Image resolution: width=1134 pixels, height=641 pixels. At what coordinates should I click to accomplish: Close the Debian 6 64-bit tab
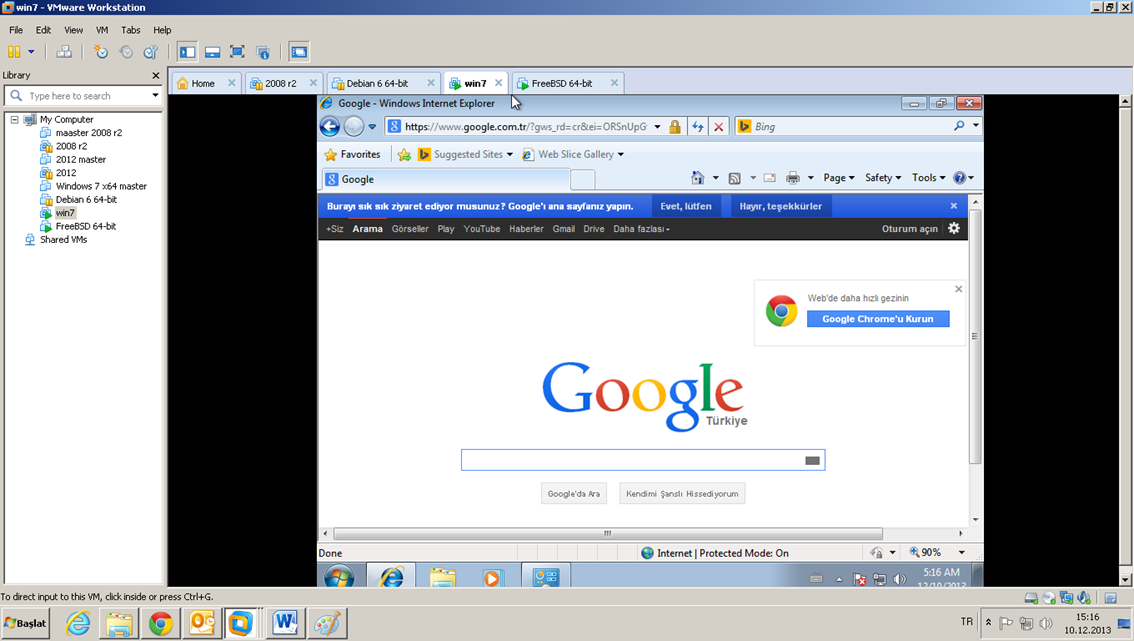431,83
